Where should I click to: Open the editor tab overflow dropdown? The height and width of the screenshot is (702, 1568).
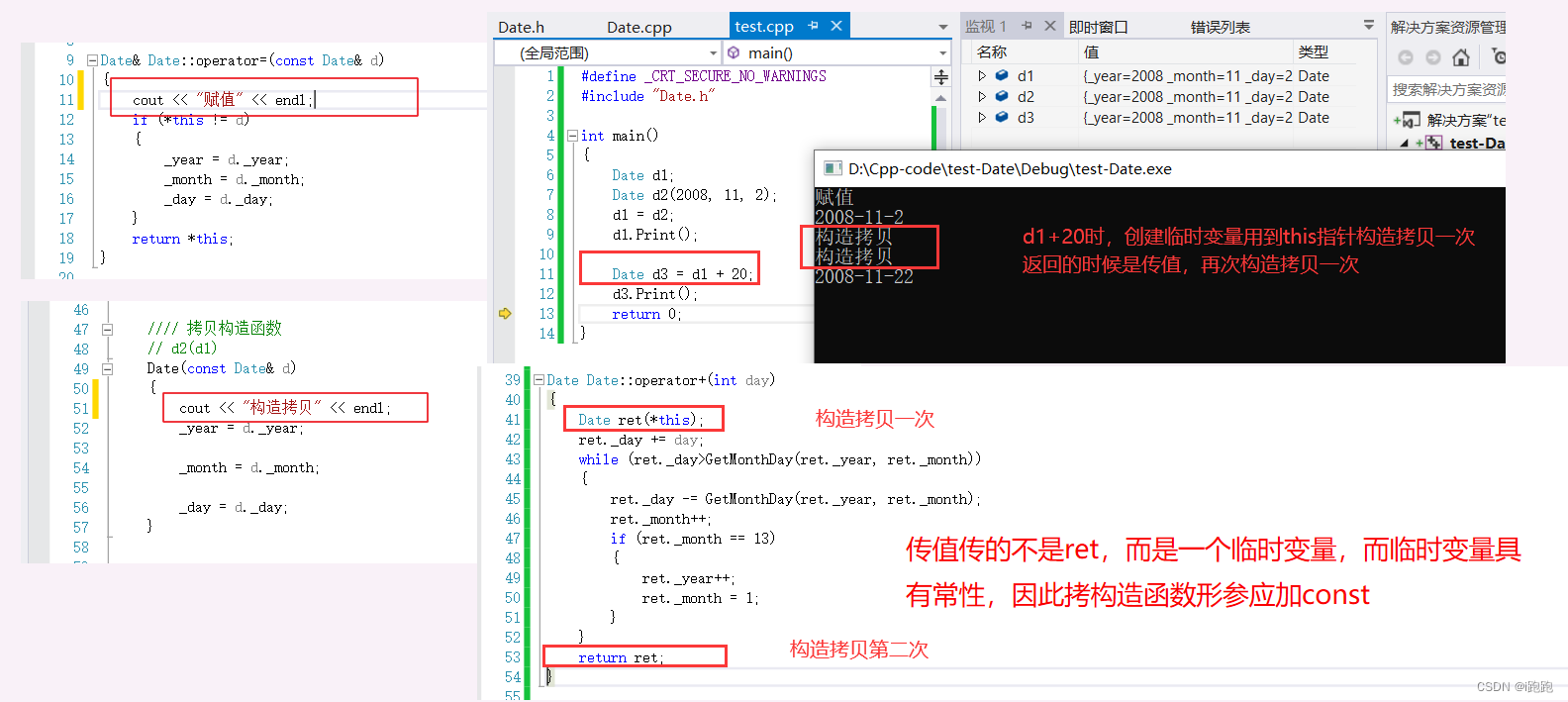point(942,28)
